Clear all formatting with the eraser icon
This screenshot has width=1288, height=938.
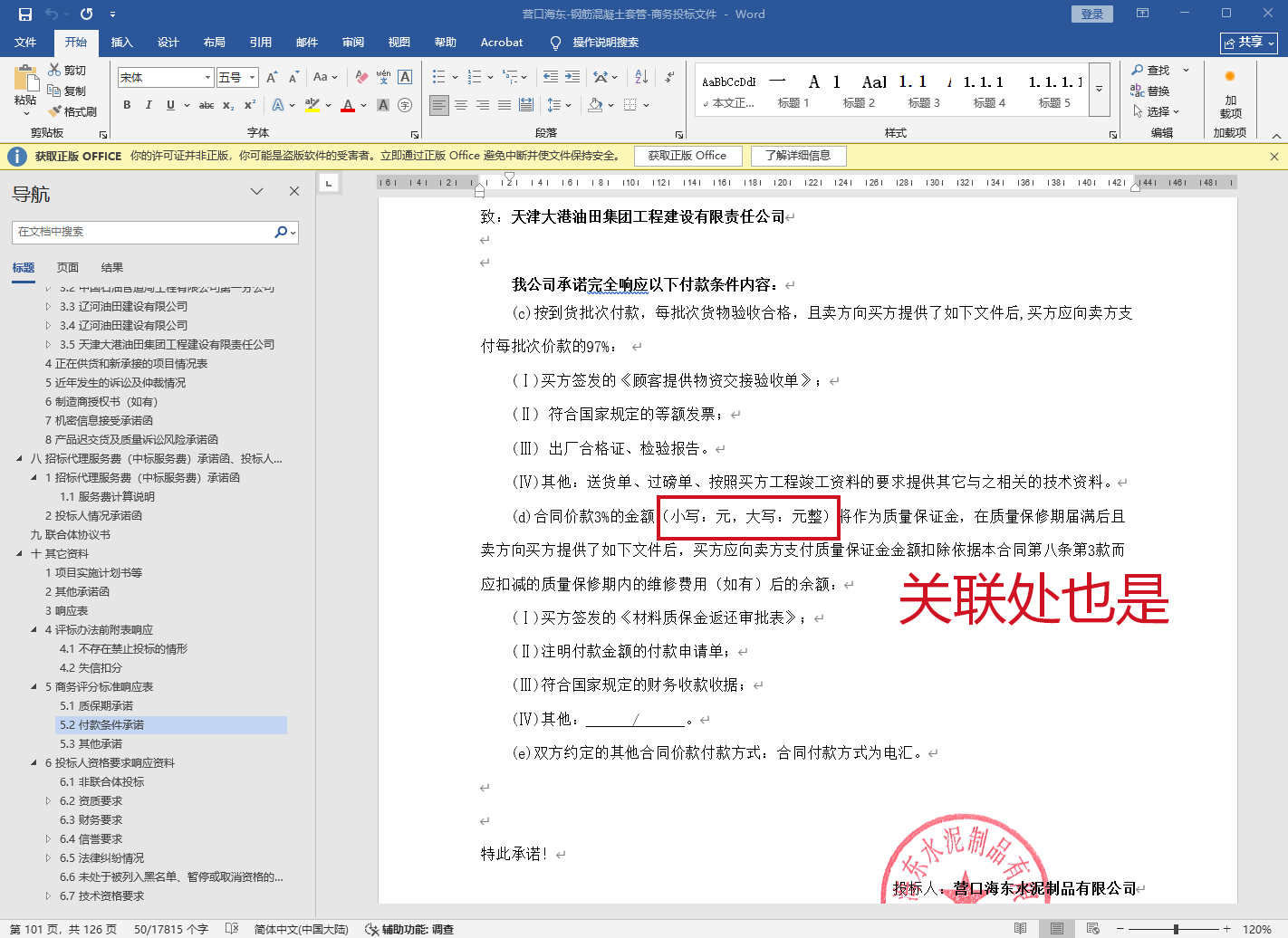[x=361, y=78]
